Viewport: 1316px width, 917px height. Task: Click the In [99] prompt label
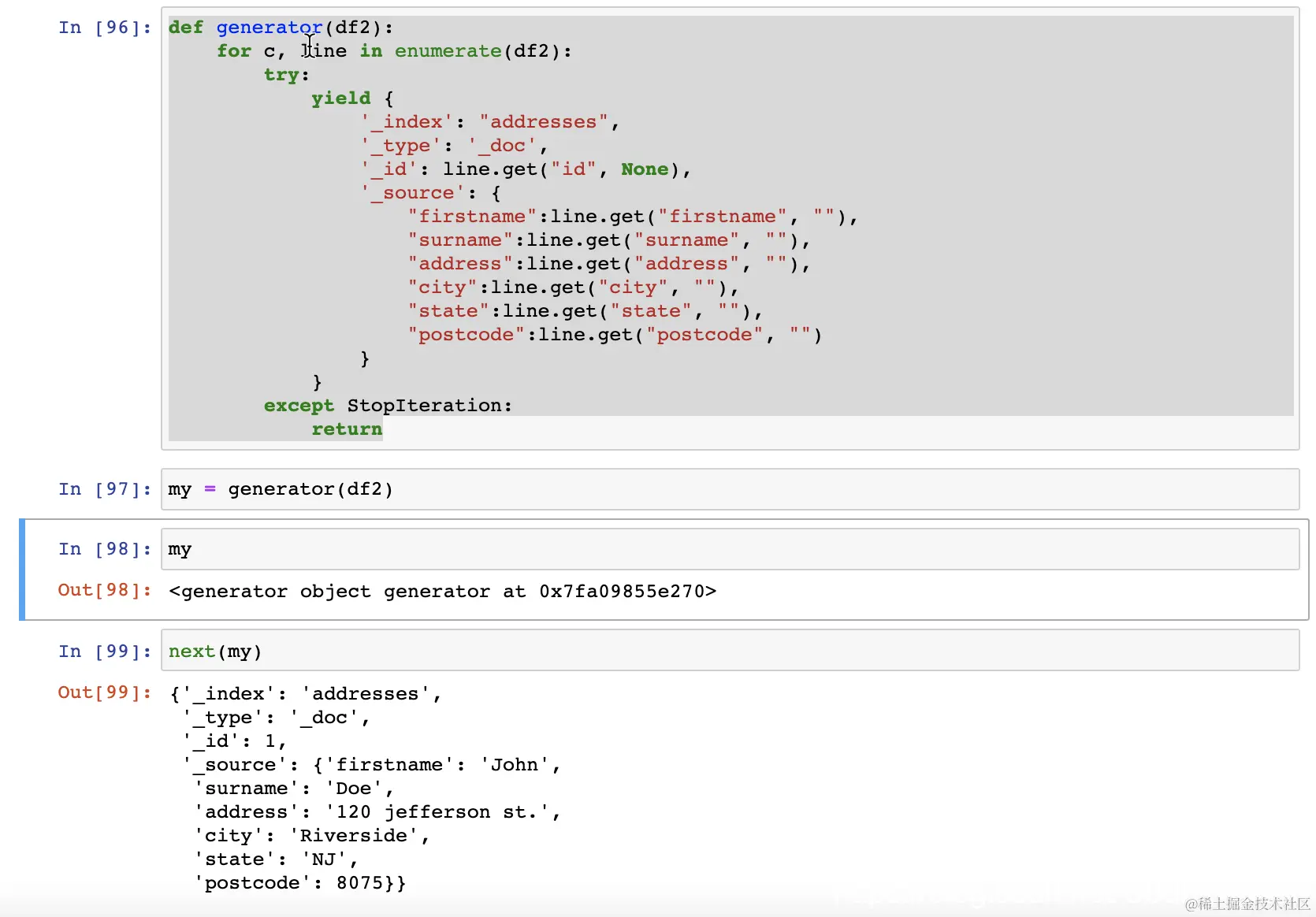click(105, 652)
